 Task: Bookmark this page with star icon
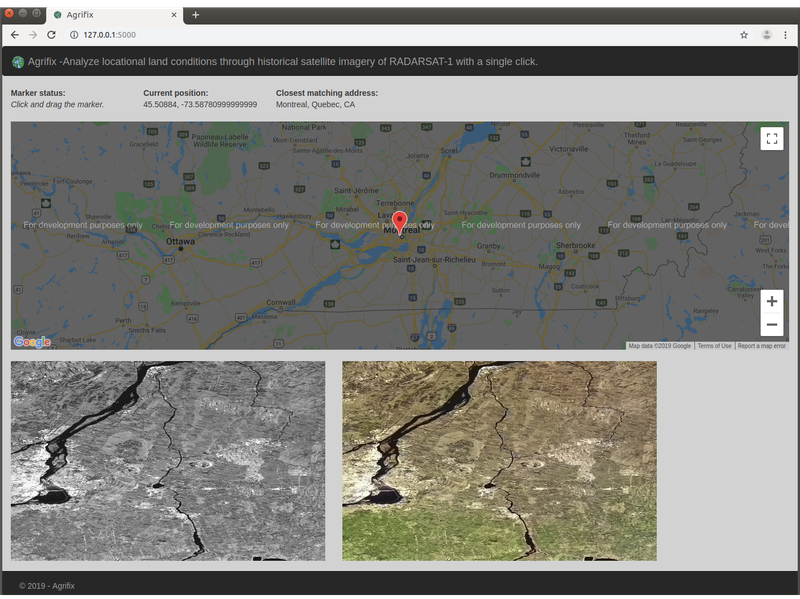click(743, 34)
